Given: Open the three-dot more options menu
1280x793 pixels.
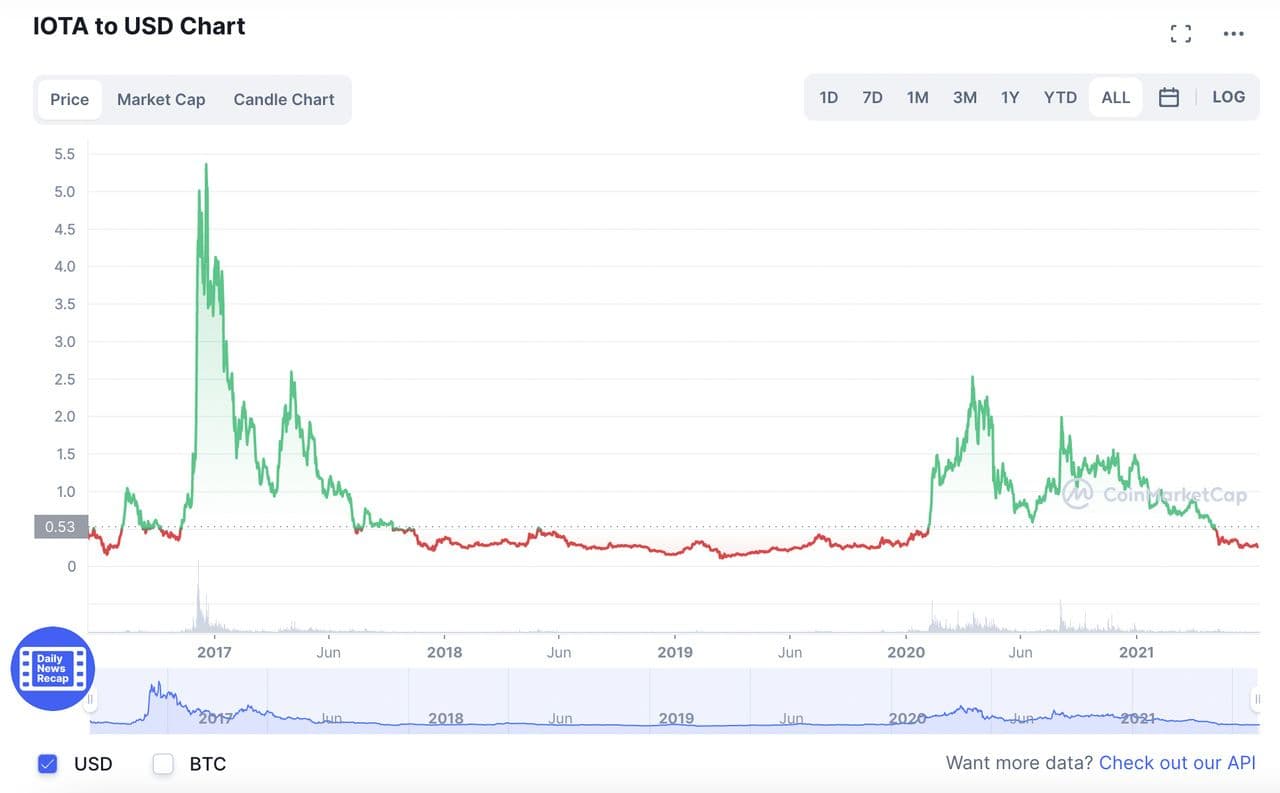Looking at the screenshot, I should click(1234, 34).
